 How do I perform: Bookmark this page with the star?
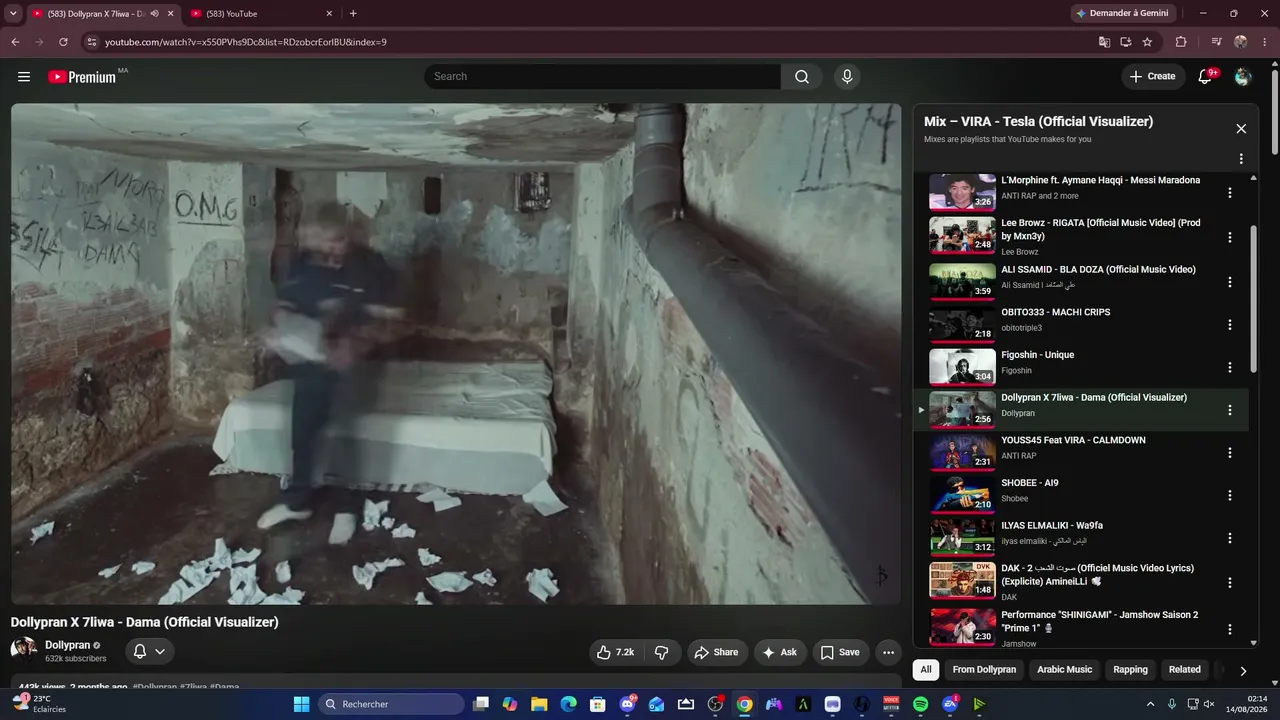[x=1147, y=42]
